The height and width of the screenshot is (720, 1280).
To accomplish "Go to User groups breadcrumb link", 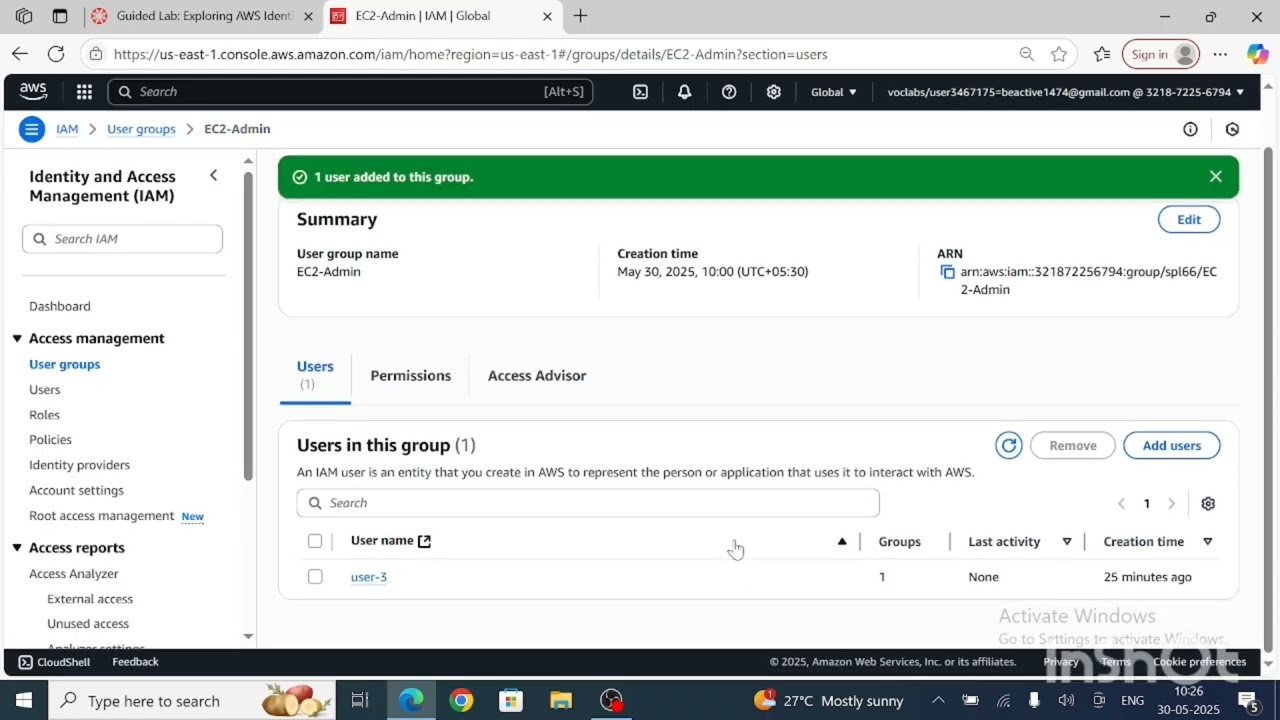I will pyautogui.click(x=141, y=129).
